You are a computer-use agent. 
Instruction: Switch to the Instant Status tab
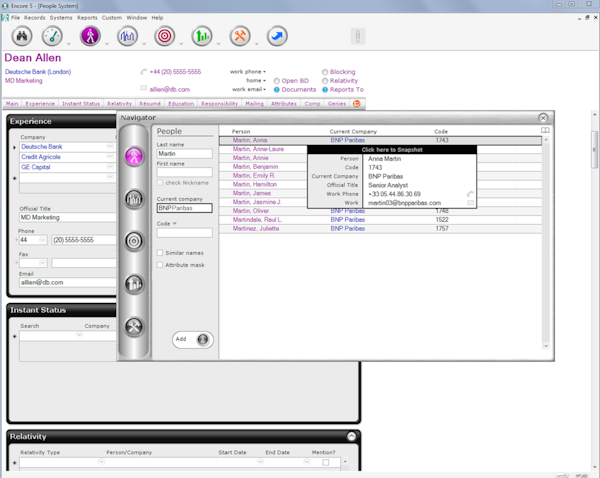(x=81, y=104)
